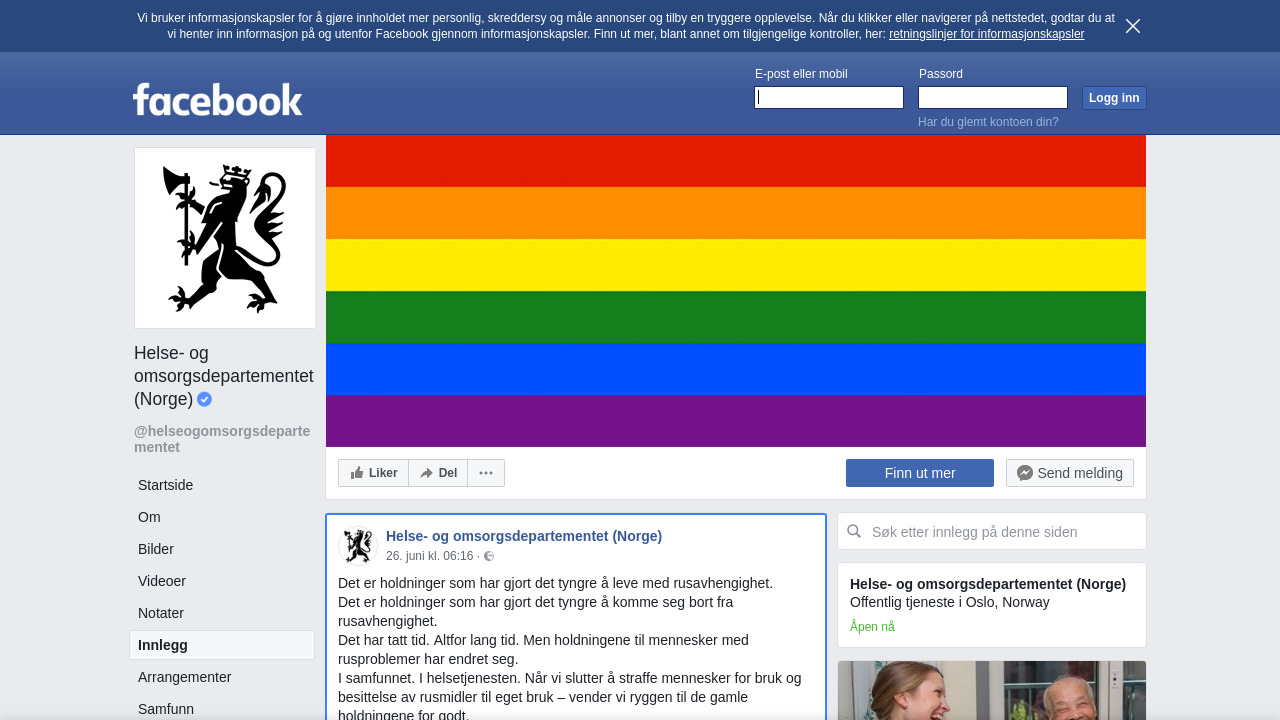Viewport: 1280px width, 720px height.
Task: Click Offentlig tjeneste i Oslo, Norway text
Action: point(950,602)
